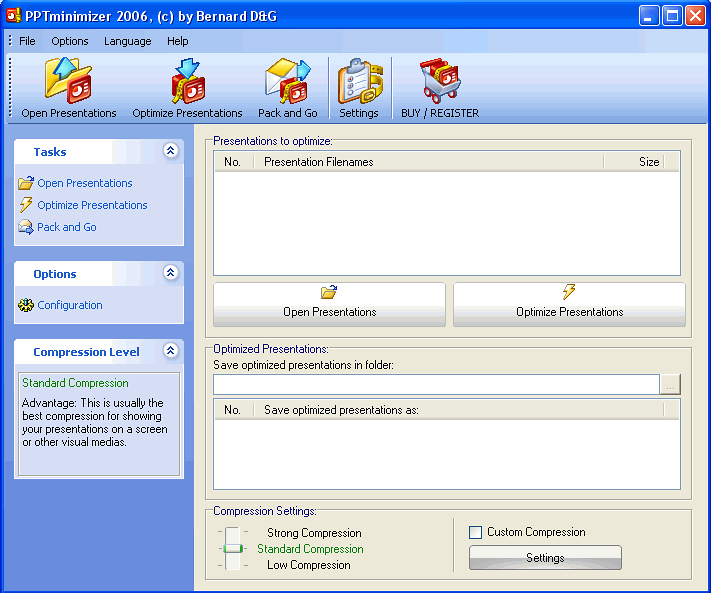Open Settings from the toolbar clipboard icon

tap(360, 81)
